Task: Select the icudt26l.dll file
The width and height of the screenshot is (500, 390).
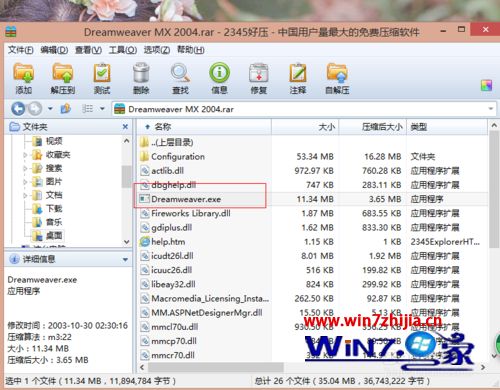Action: pos(172,256)
